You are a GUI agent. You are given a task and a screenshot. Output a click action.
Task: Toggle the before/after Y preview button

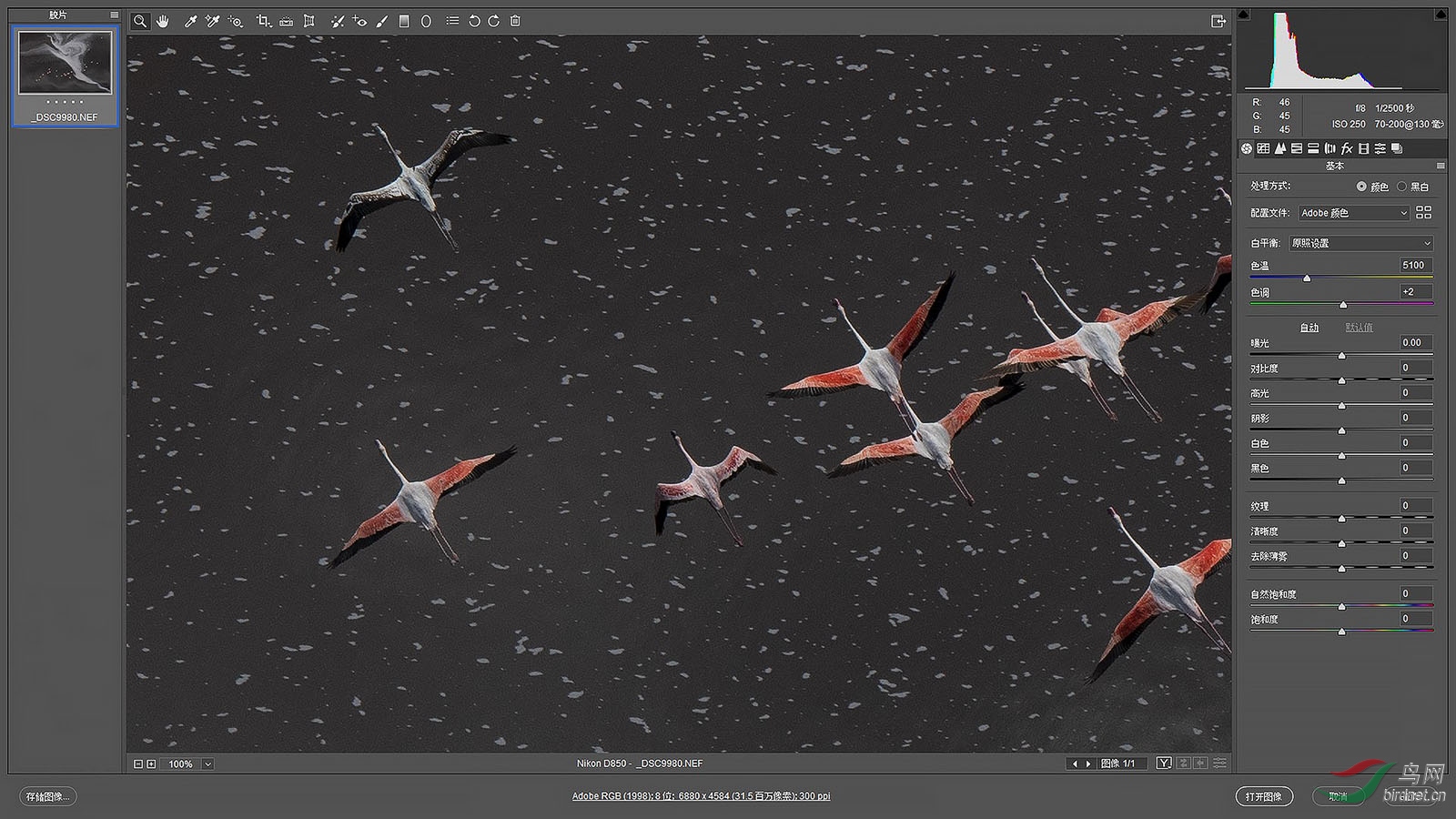(1164, 763)
